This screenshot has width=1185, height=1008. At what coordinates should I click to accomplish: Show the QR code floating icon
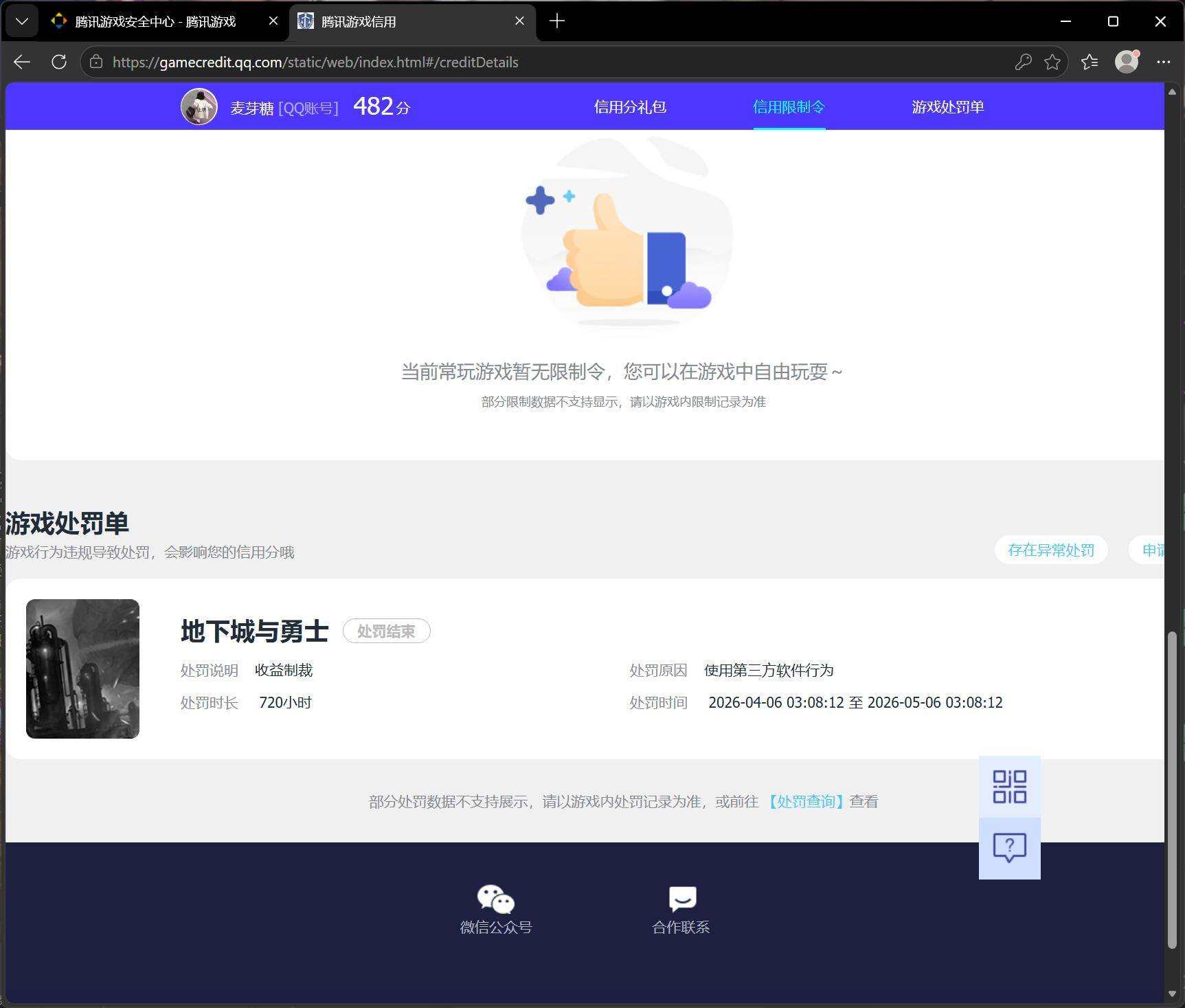(1010, 787)
